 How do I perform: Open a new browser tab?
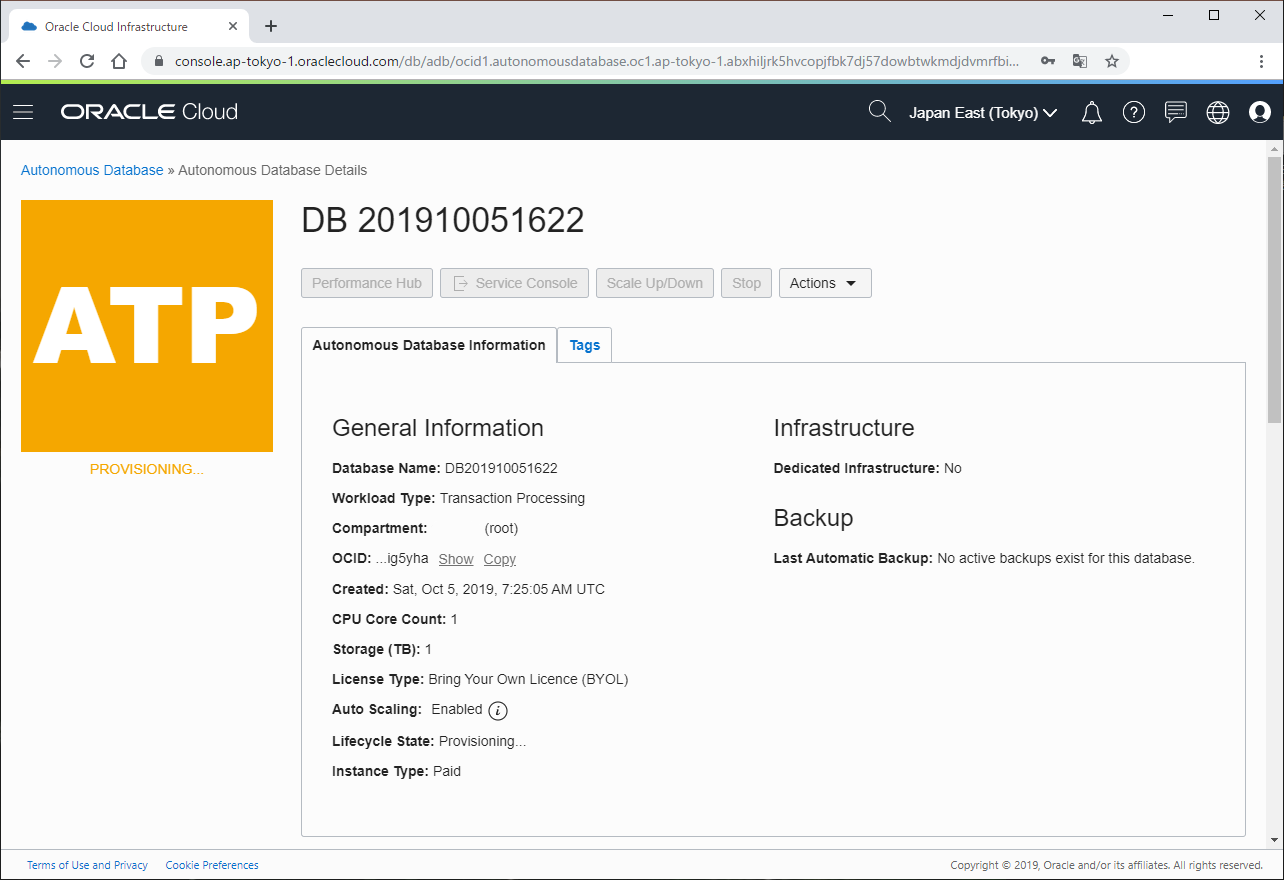pyautogui.click(x=270, y=26)
